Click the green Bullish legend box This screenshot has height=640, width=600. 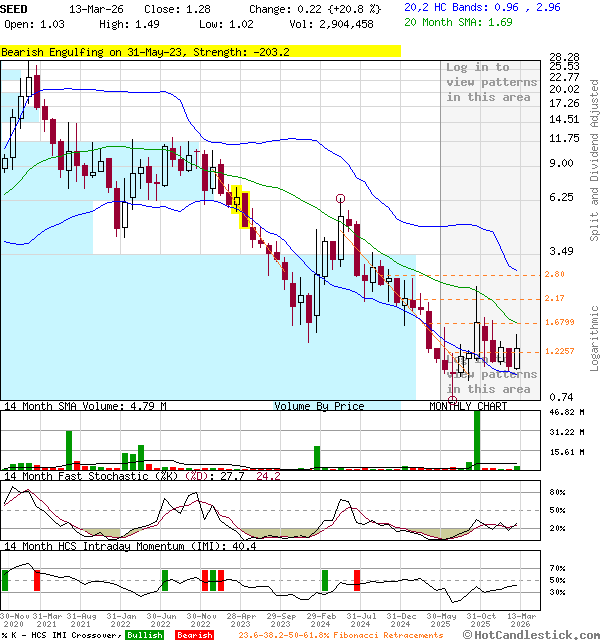tap(144, 635)
